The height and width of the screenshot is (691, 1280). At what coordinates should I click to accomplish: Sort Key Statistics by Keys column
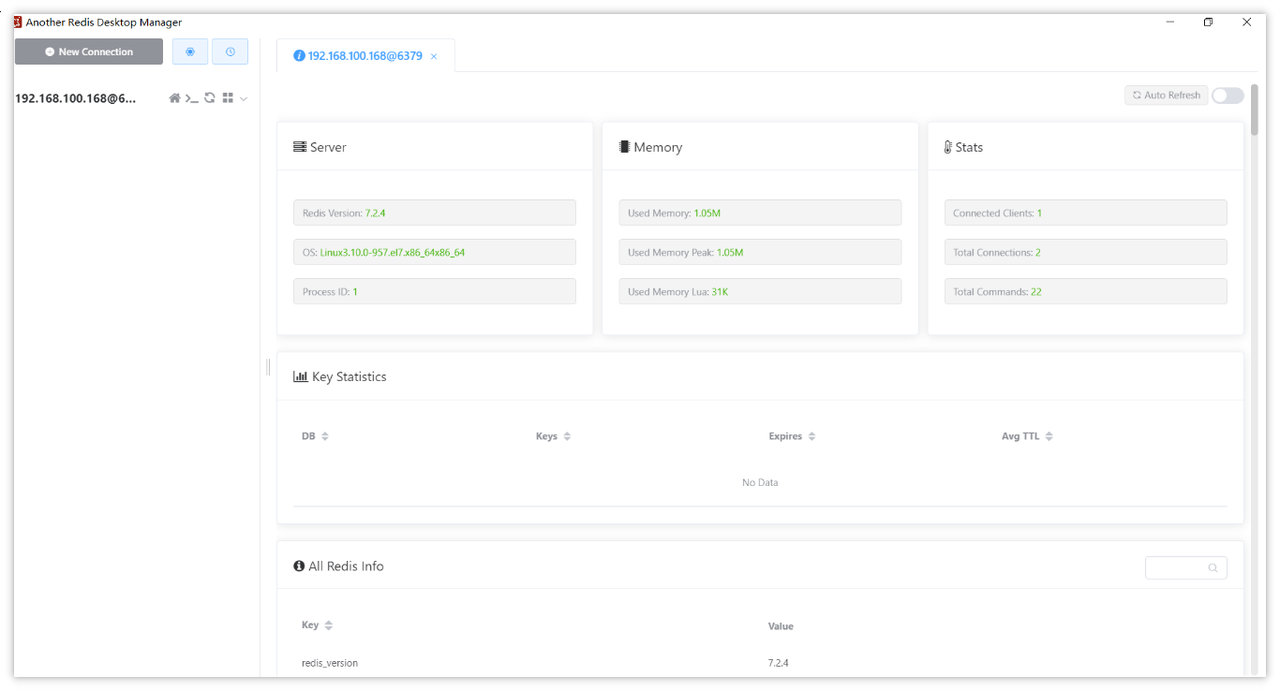[x=567, y=437]
